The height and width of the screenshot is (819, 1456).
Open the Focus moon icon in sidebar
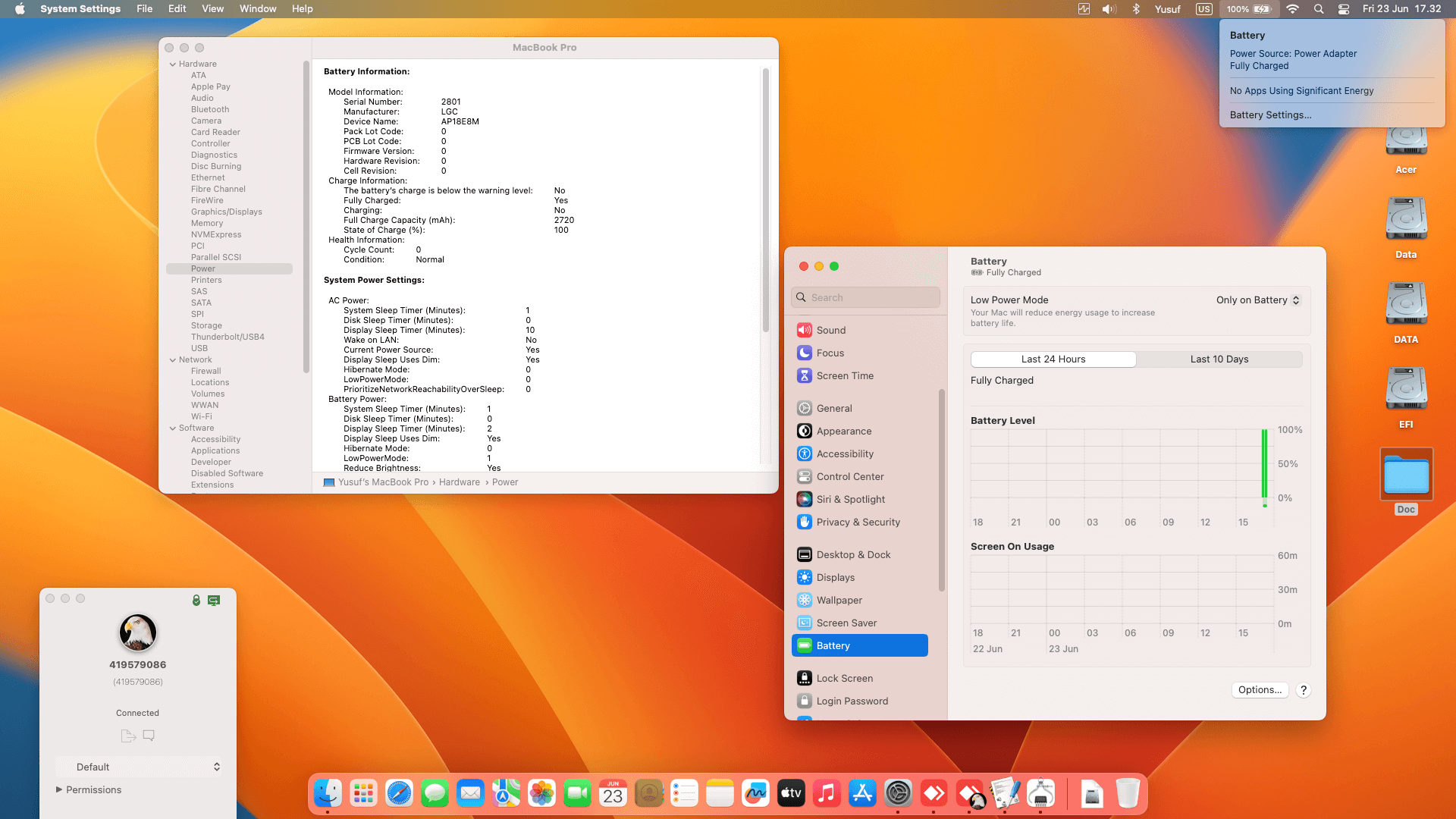click(805, 353)
